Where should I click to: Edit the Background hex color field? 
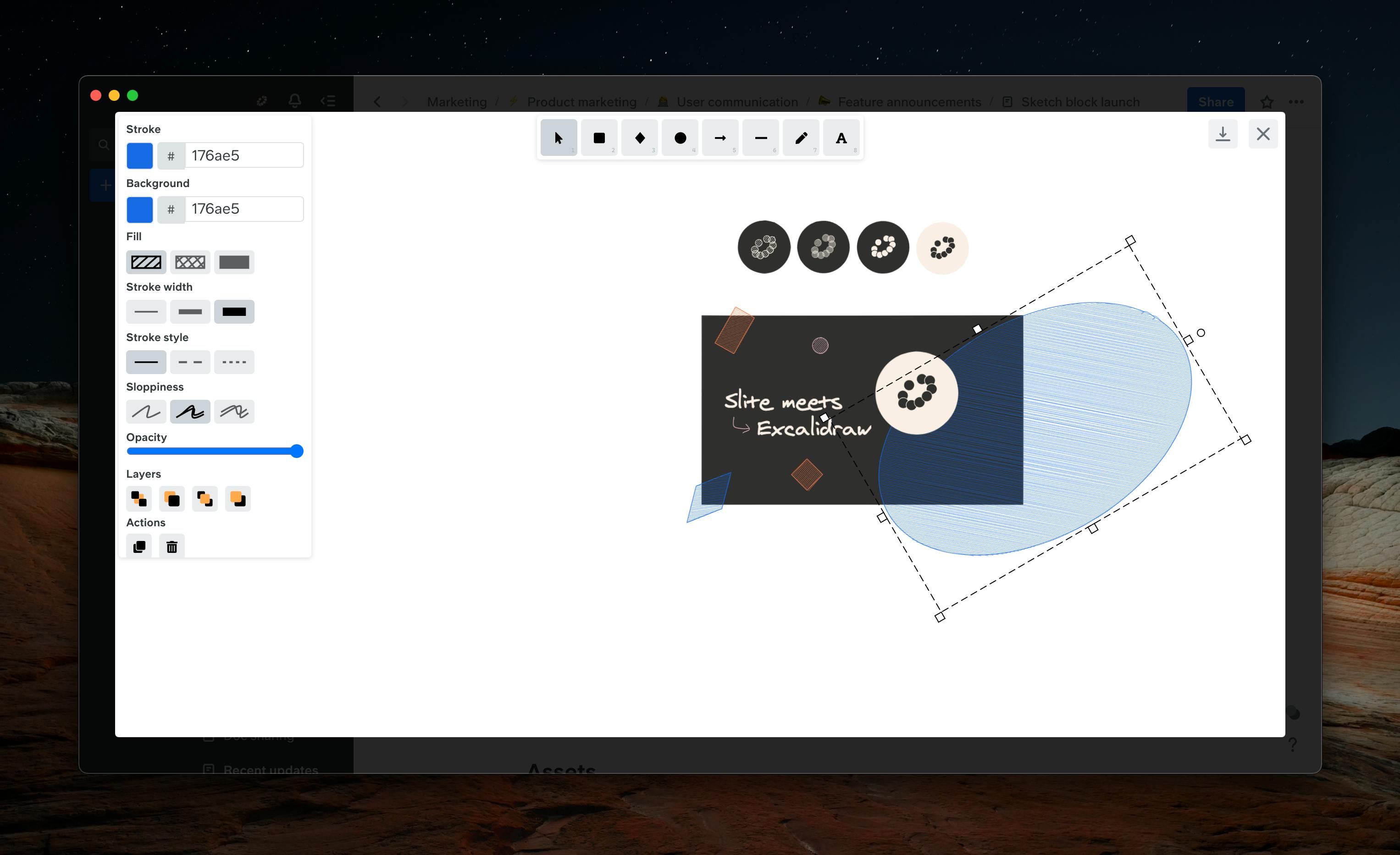click(x=244, y=209)
